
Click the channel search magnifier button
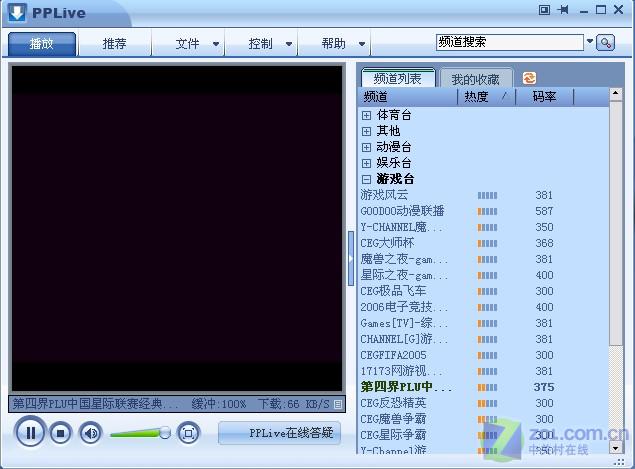point(605,43)
